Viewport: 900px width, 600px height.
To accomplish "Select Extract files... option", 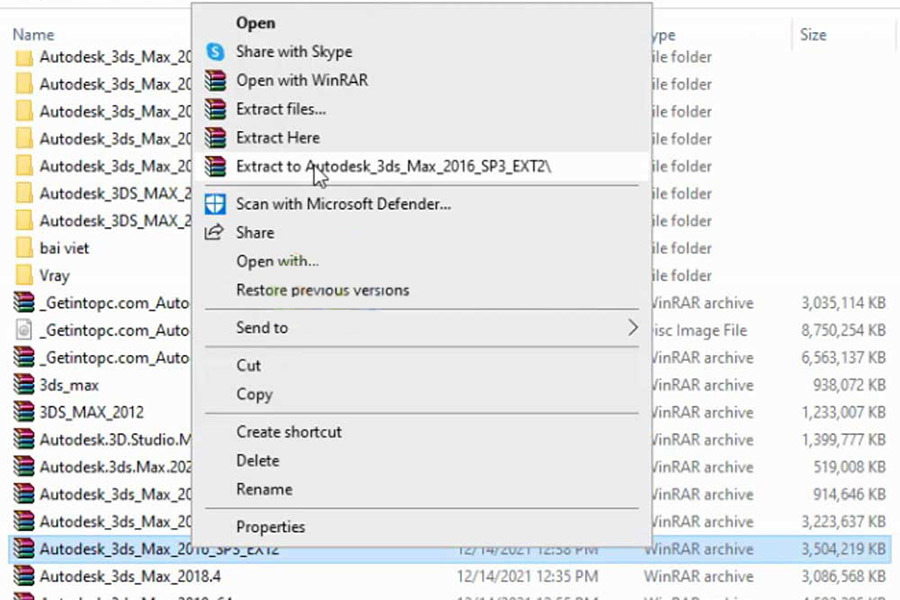I will 281,109.
